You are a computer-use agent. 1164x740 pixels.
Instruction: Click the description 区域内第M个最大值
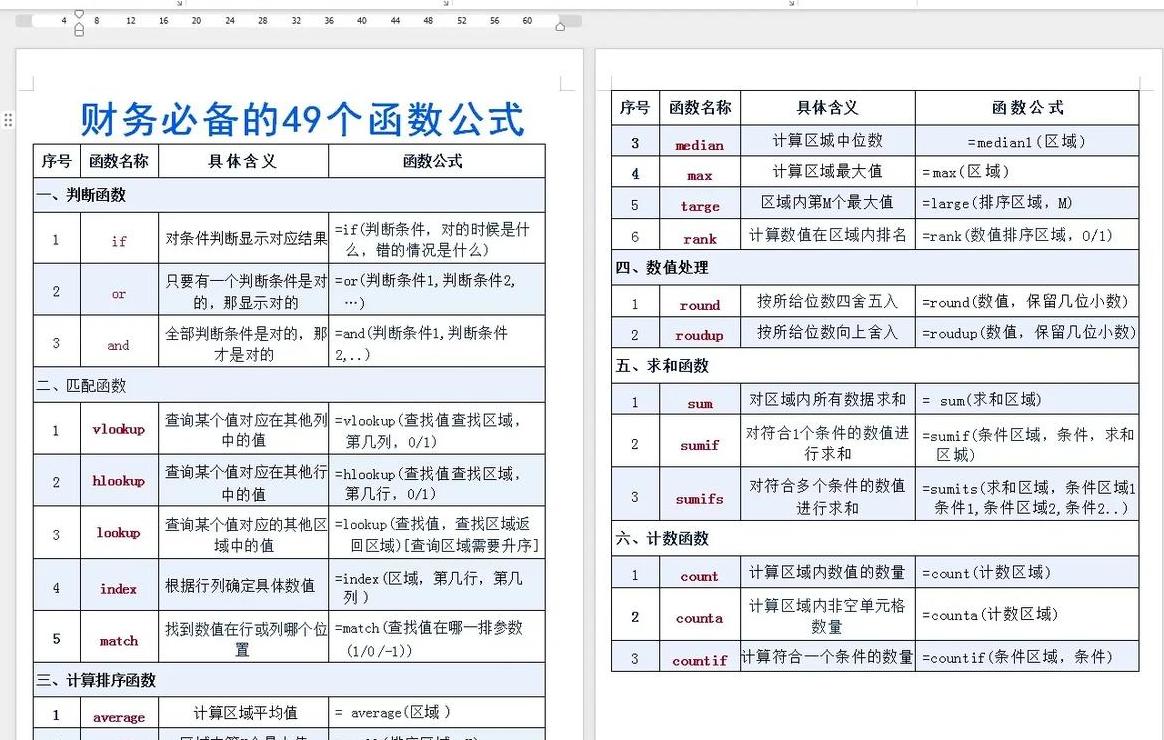click(x=827, y=202)
